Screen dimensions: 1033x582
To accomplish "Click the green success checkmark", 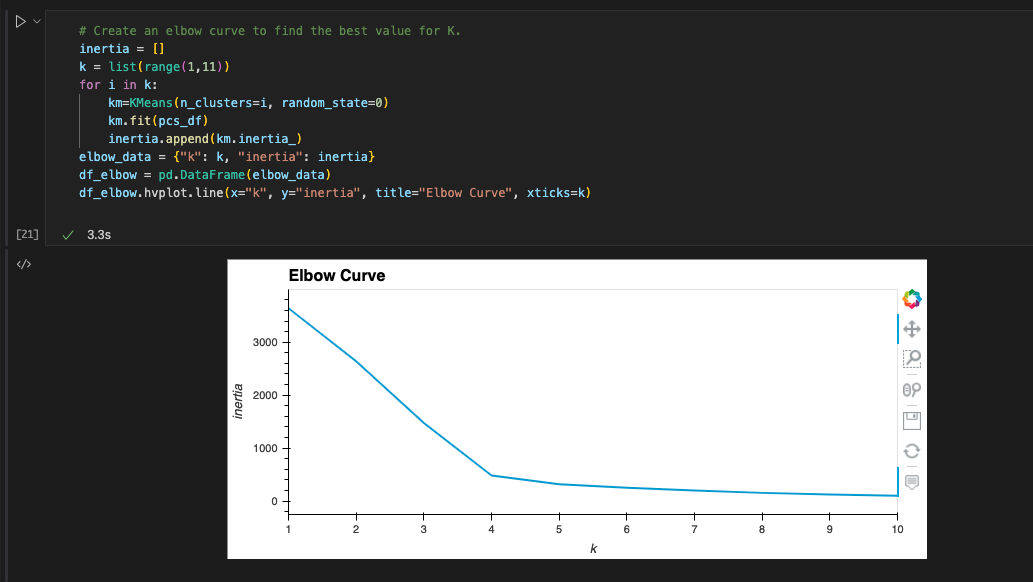I will (68, 235).
